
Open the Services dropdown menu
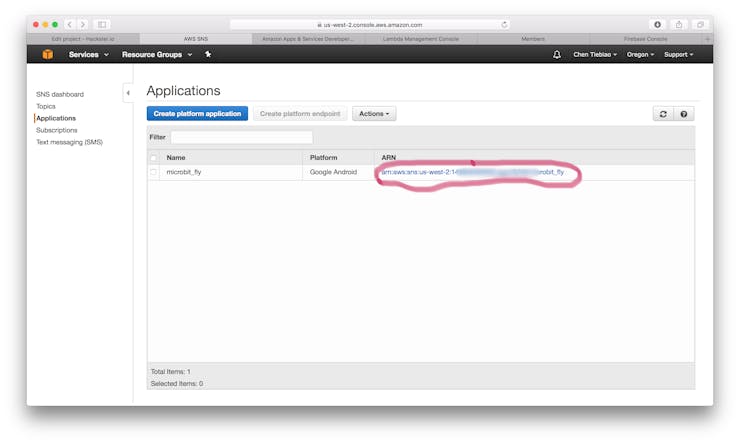click(89, 55)
